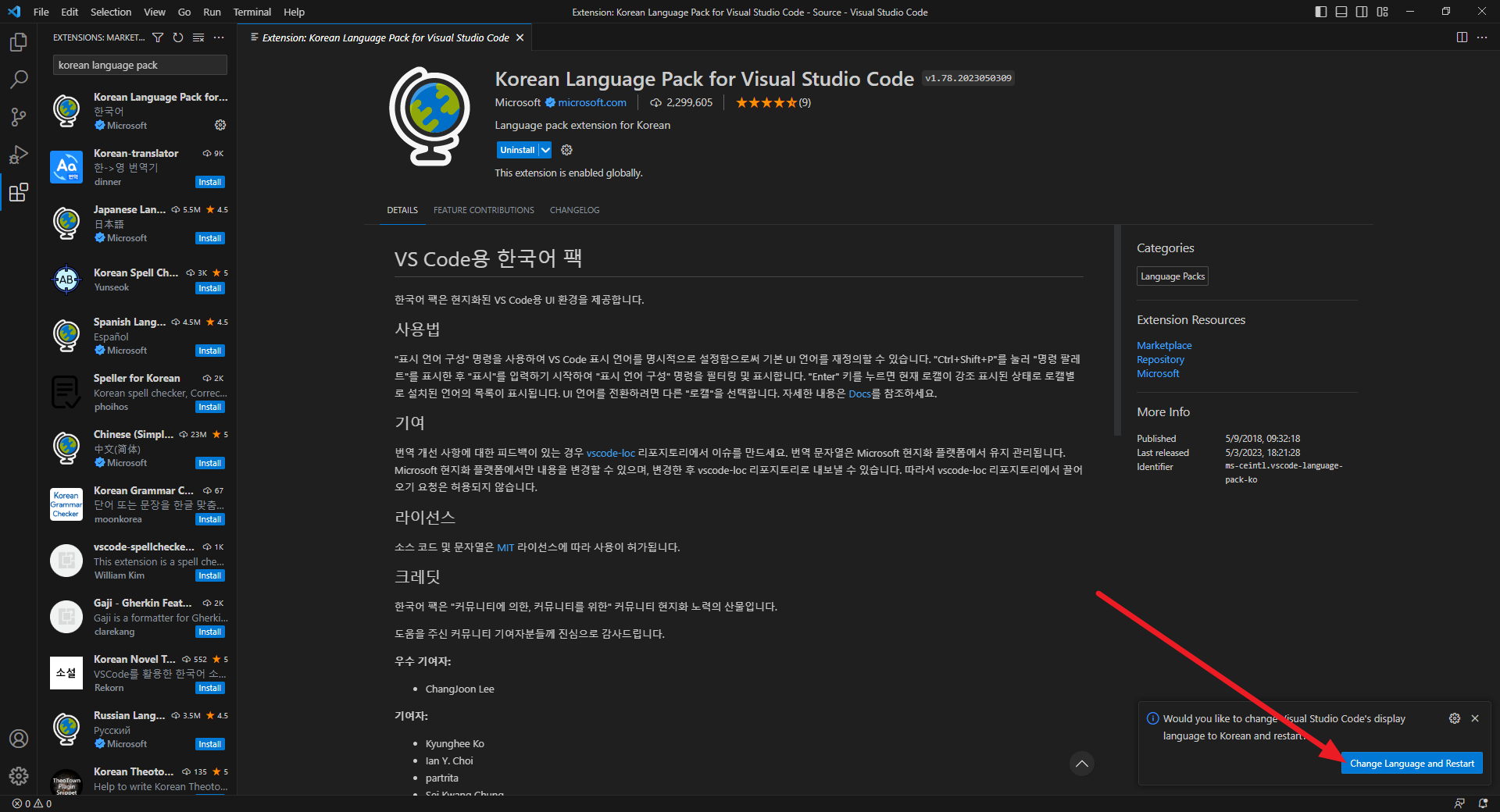
Task: Close the Korean Language Pack extension tab
Action: [520, 37]
